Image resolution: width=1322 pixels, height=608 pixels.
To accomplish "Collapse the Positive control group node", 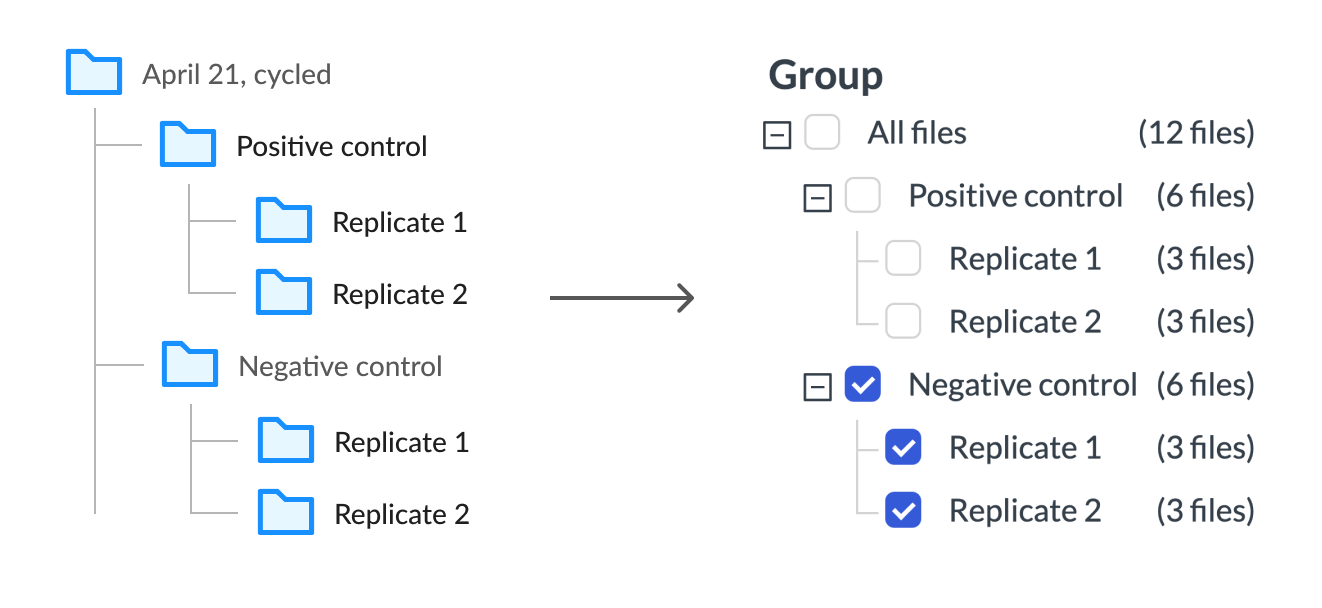I will coord(818,198).
